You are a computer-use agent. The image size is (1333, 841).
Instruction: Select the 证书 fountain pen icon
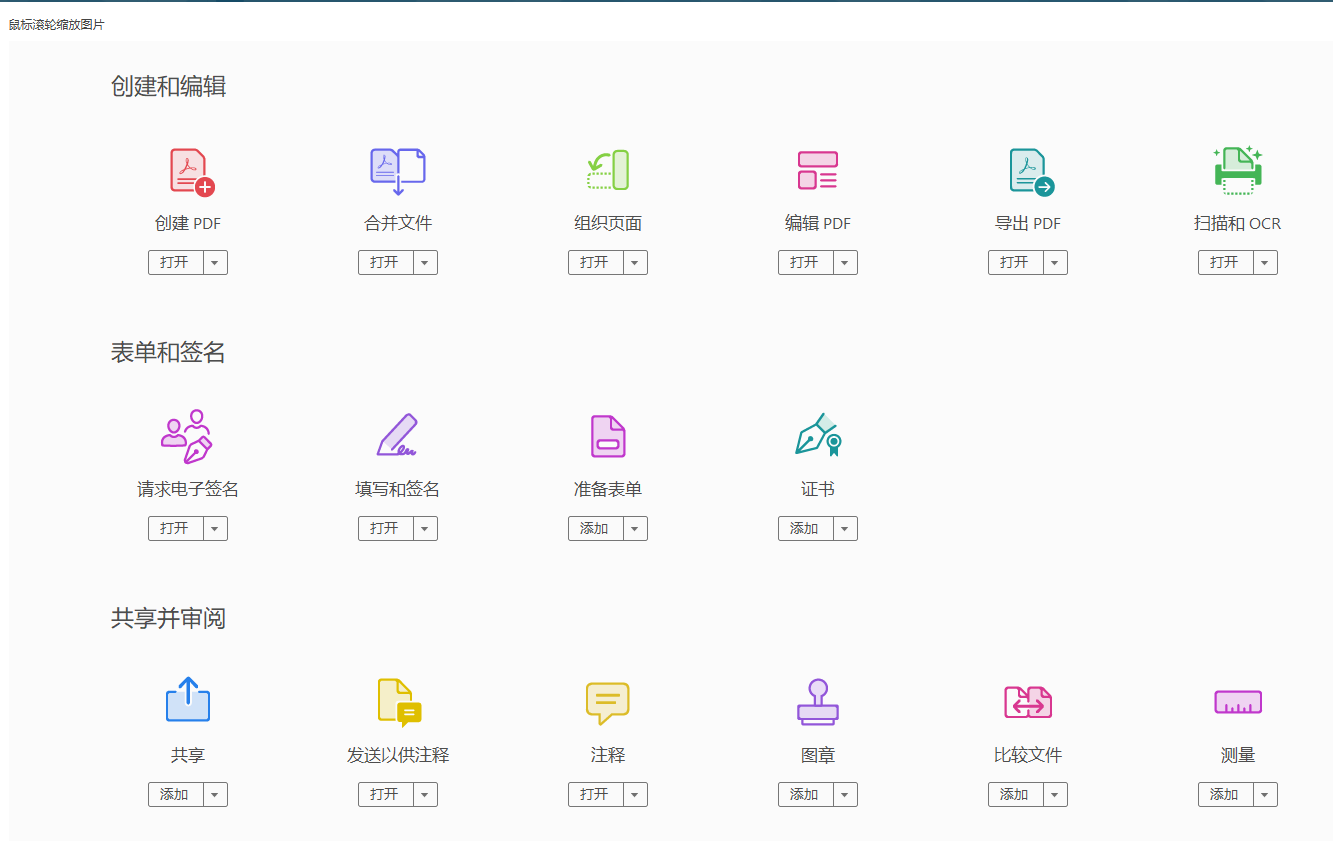(818, 437)
